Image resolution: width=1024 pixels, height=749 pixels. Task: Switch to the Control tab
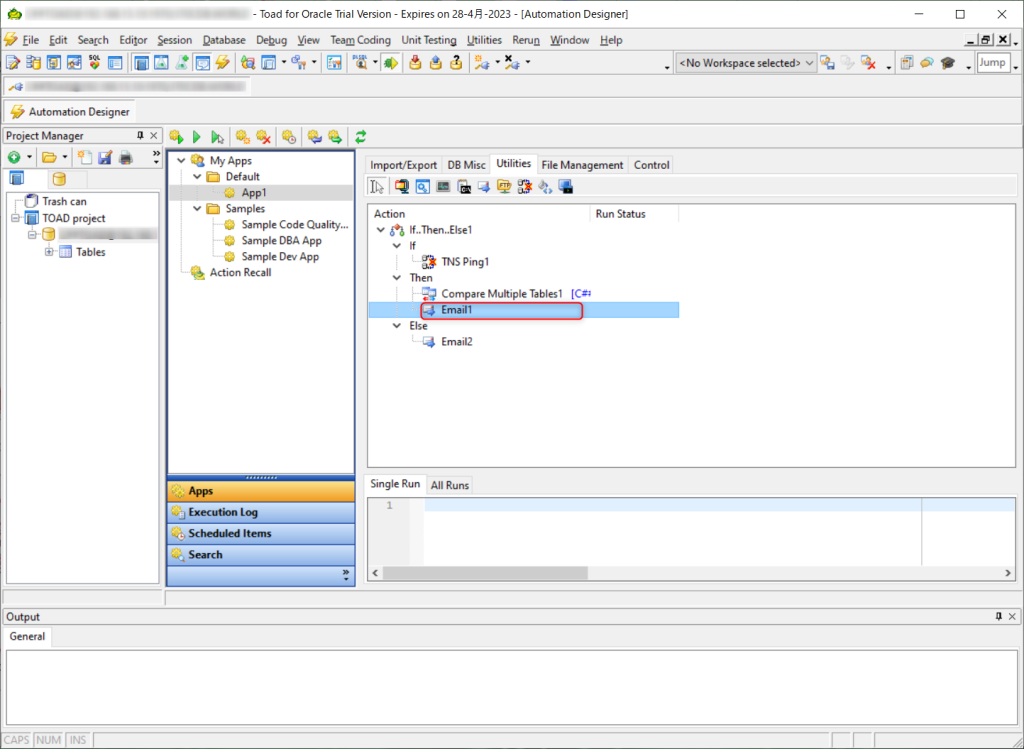[652, 165]
